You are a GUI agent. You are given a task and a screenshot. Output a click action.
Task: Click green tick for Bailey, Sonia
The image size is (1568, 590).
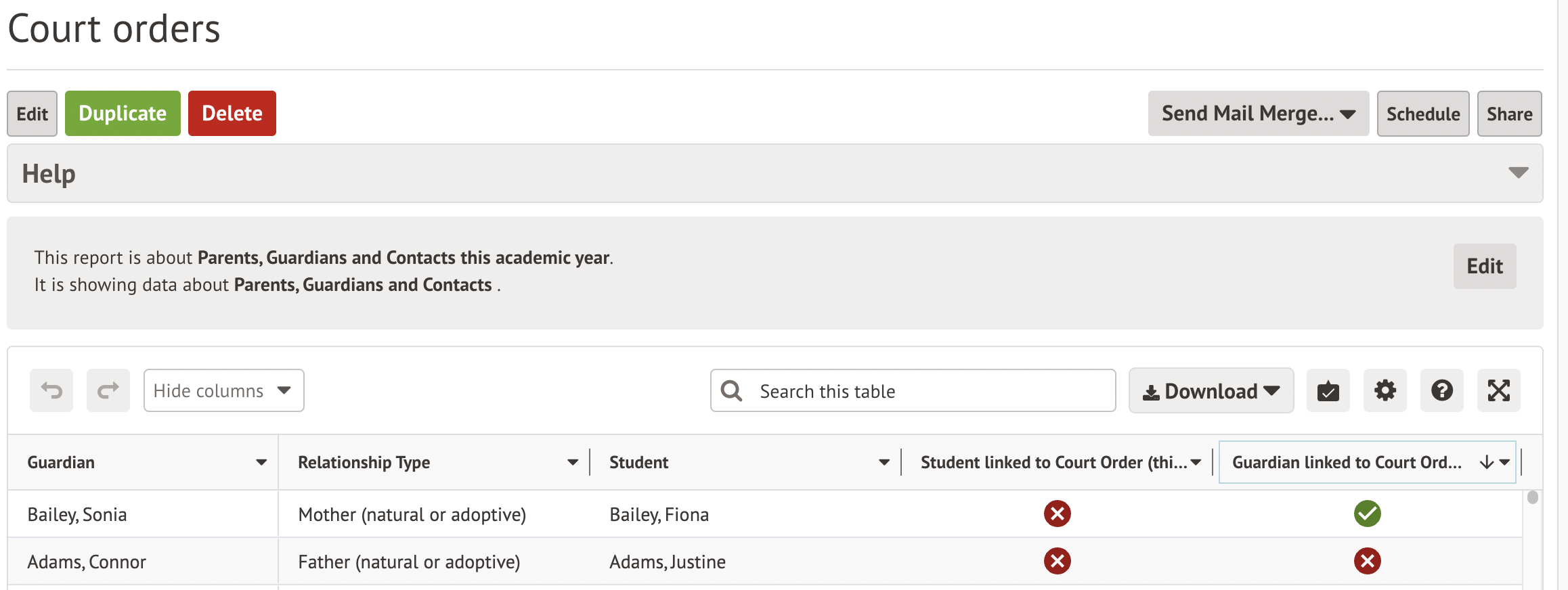click(x=1367, y=514)
